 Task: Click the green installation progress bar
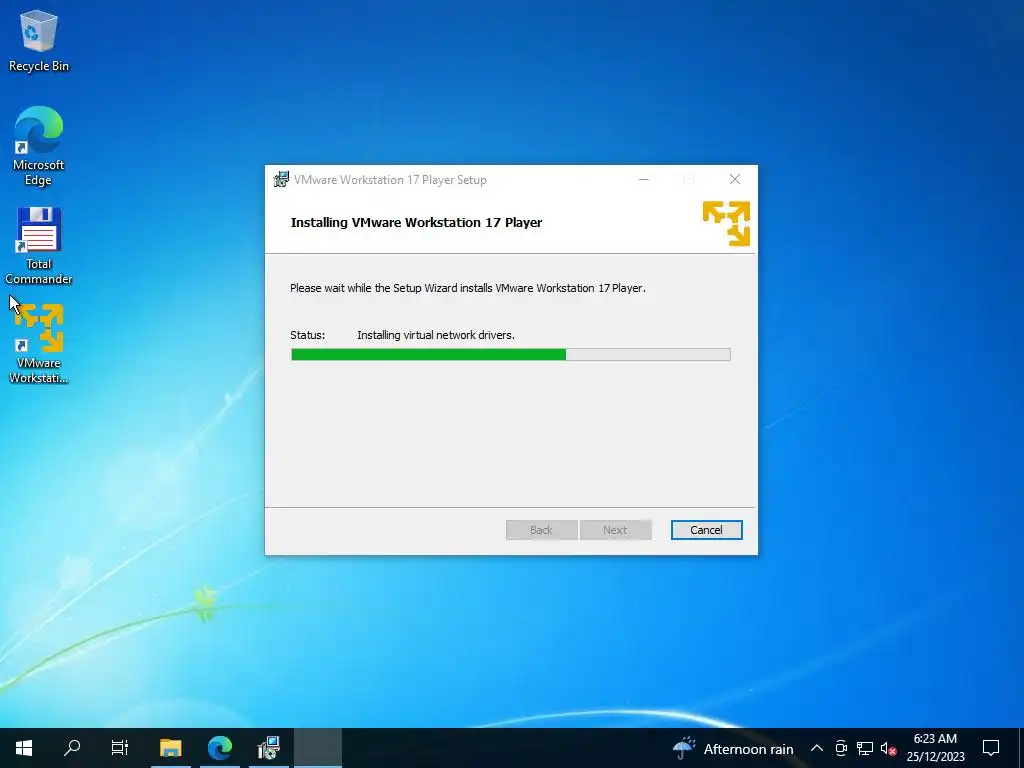coord(511,355)
